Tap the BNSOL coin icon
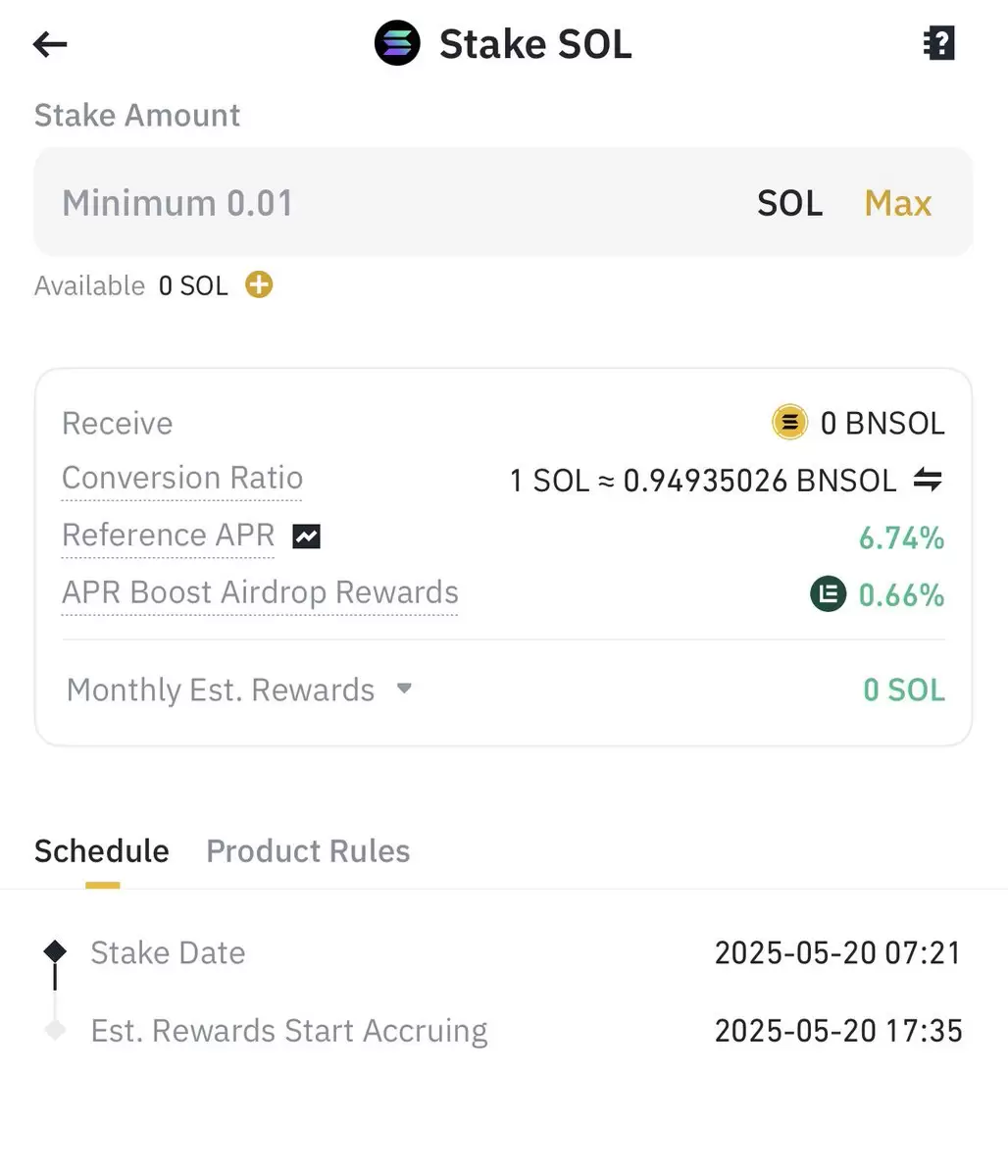The width and height of the screenshot is (1008, 1176). [x=789, y=423]
